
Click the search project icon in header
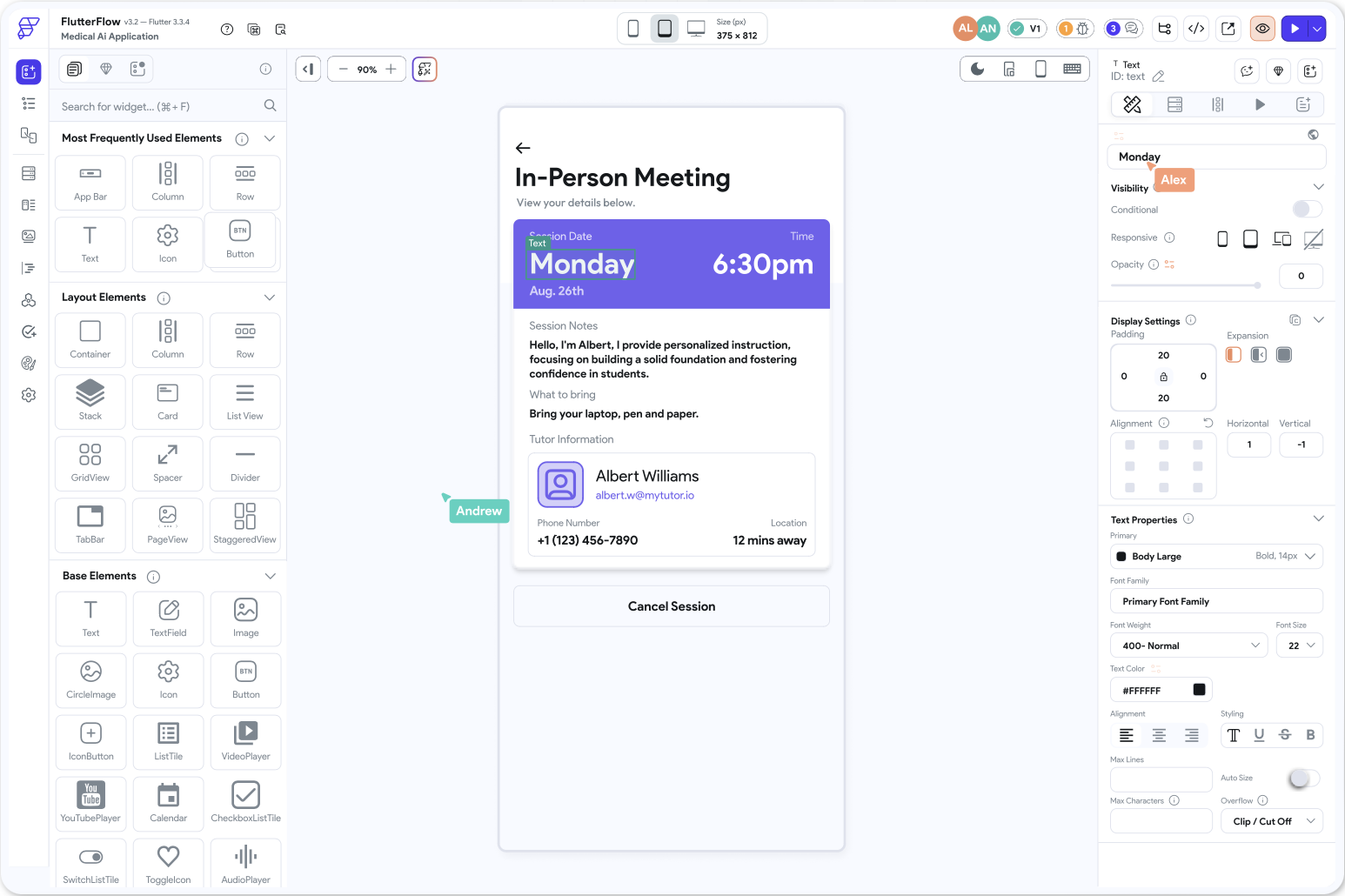point(281,30)
